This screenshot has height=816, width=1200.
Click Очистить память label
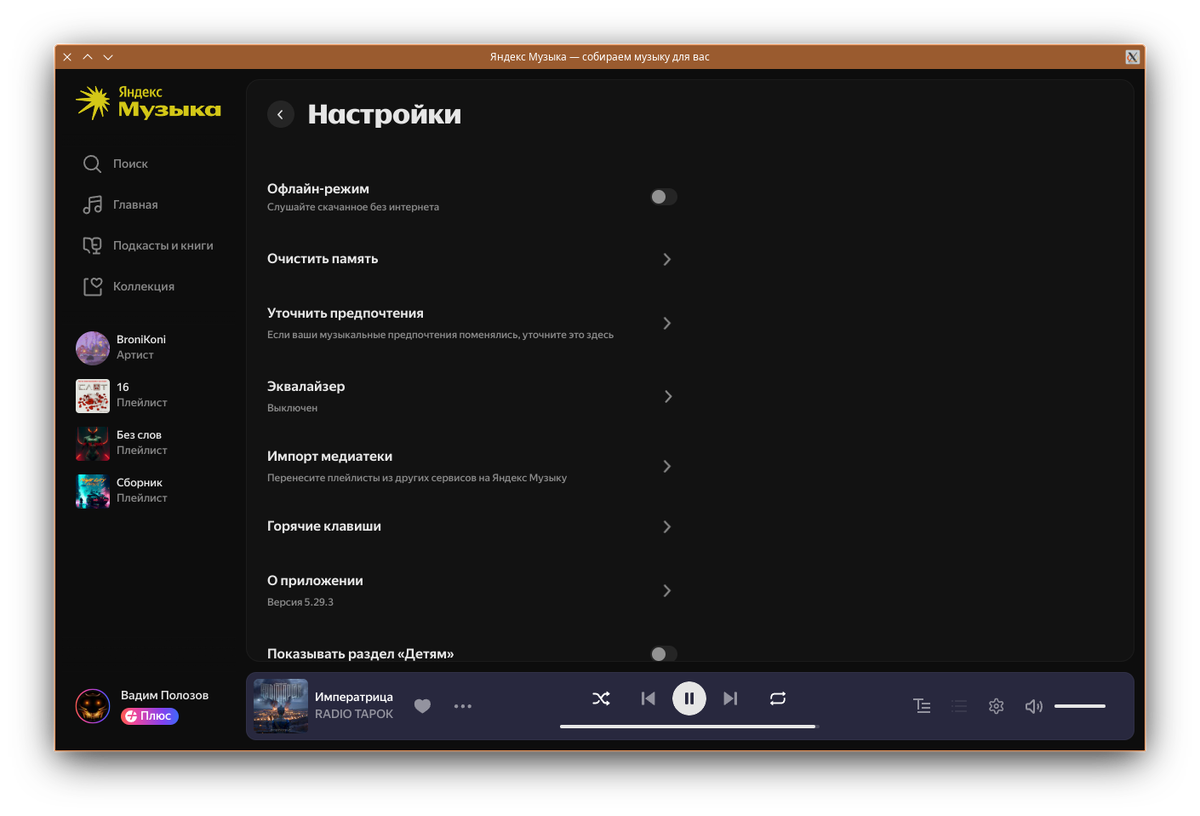[322, 259]
